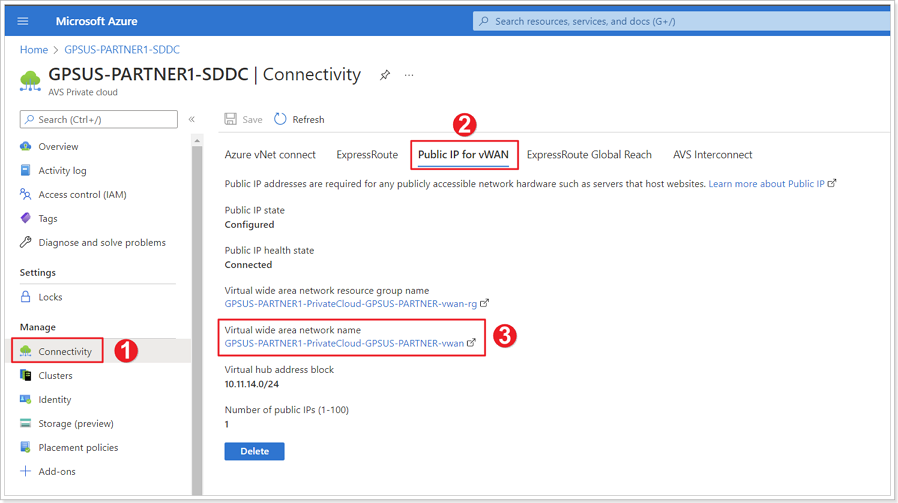Pin the Connectivity blade with pushpin icon

coord(385,75)
